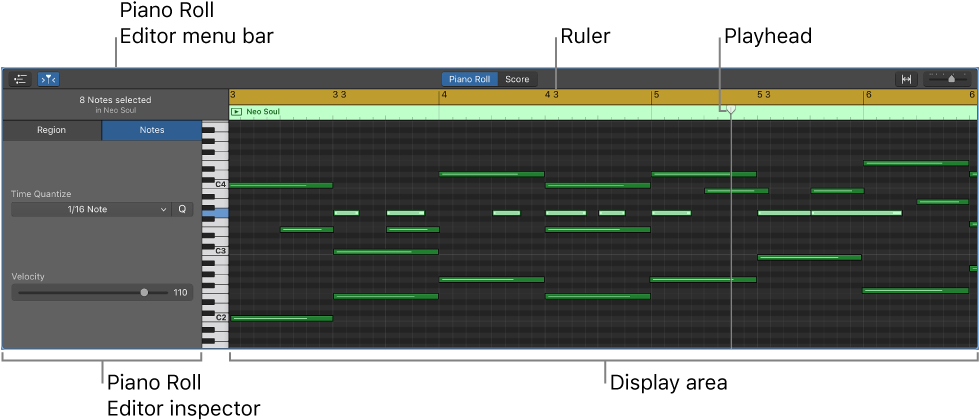Click the editor inspector toggle icon
This screenshot has height=420, width=979.
click(x=20, y=79)
